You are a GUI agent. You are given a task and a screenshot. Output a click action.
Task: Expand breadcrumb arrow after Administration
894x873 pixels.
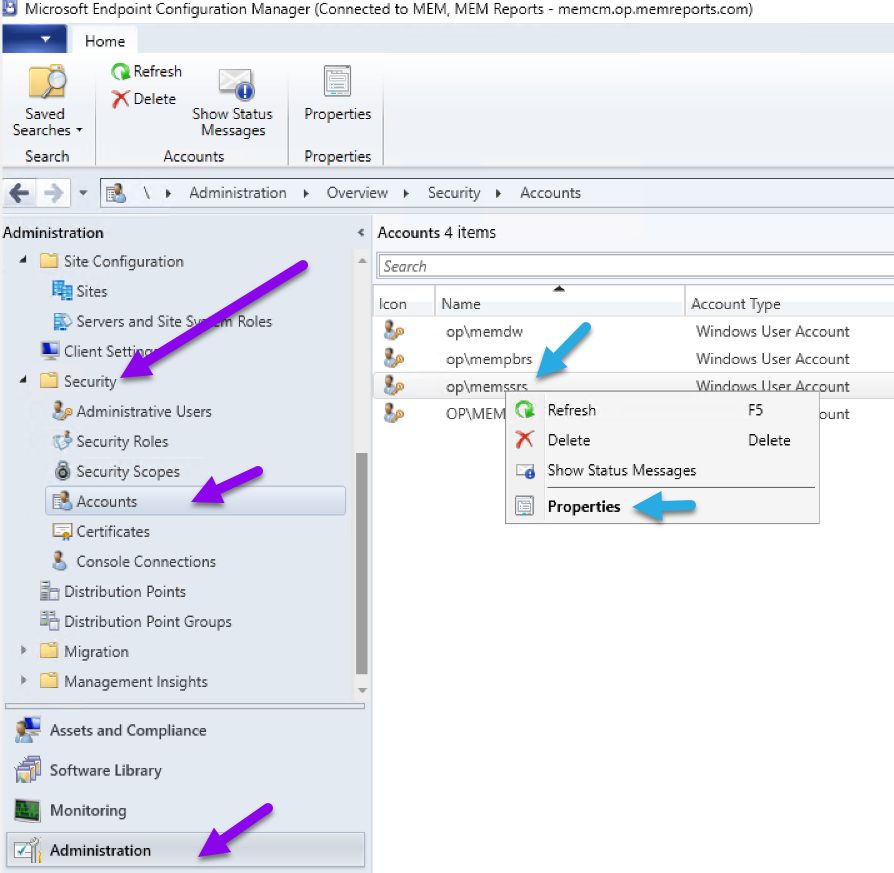click(x=306, y=193)
